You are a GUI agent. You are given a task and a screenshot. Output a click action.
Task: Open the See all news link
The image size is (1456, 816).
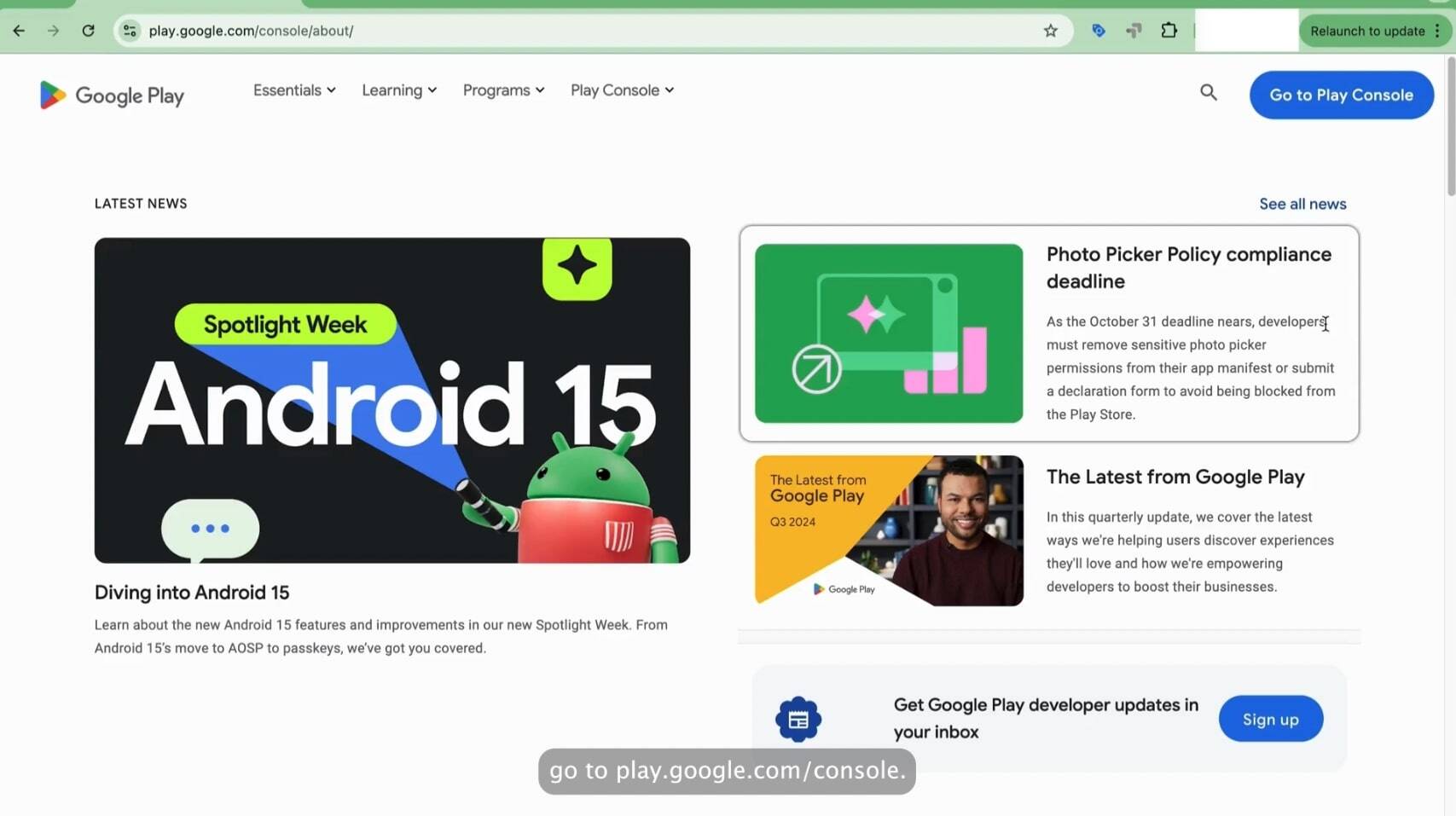coord(1302,203)
